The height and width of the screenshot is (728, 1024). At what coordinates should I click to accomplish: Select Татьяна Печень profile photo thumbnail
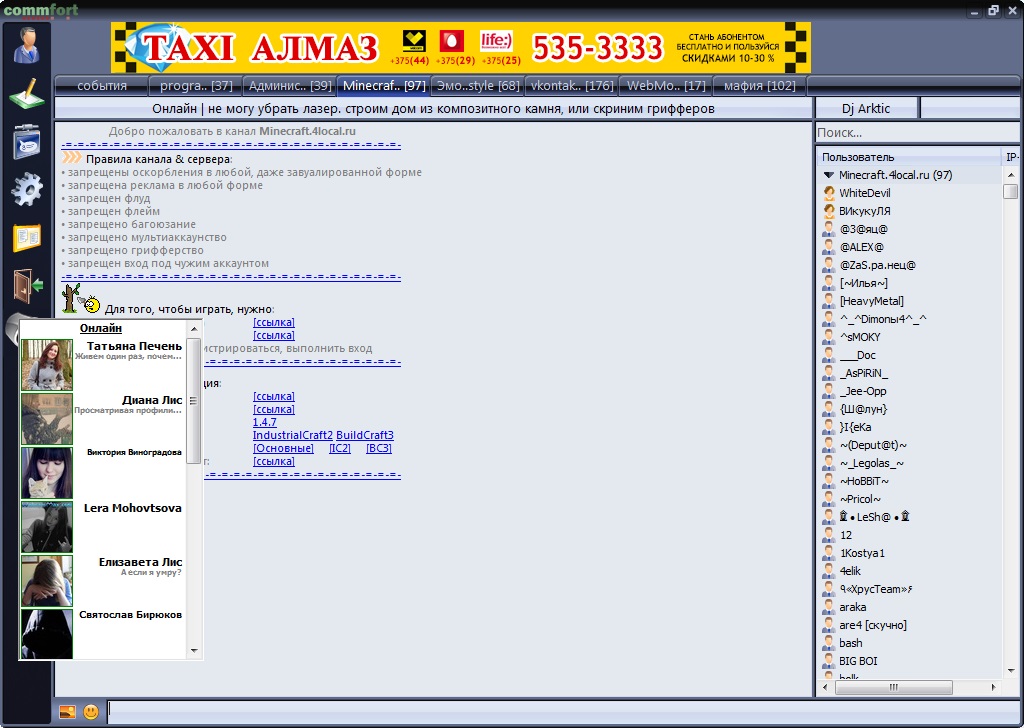[x=47, y=365]
